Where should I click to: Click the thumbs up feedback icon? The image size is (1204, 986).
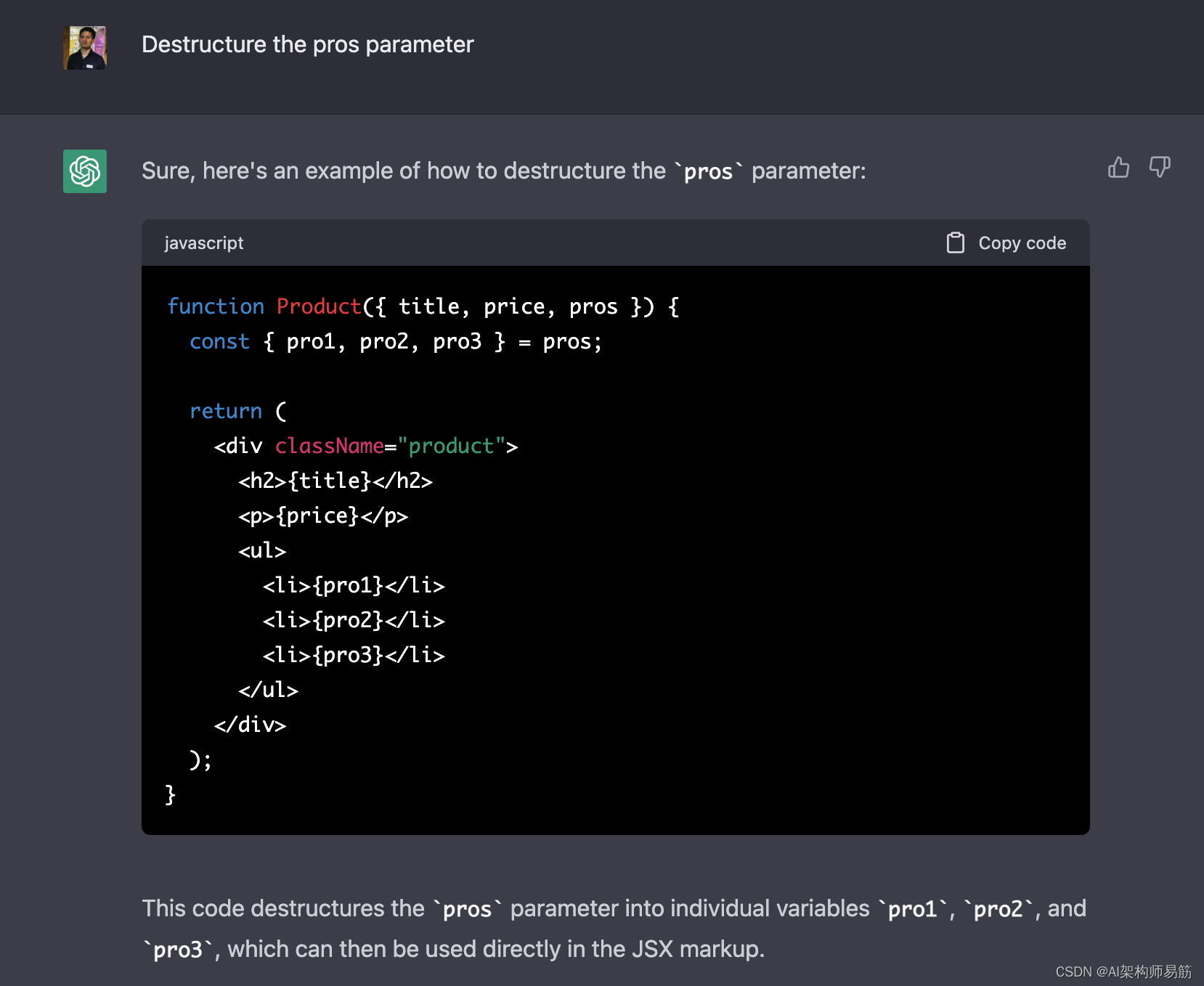1118,168
